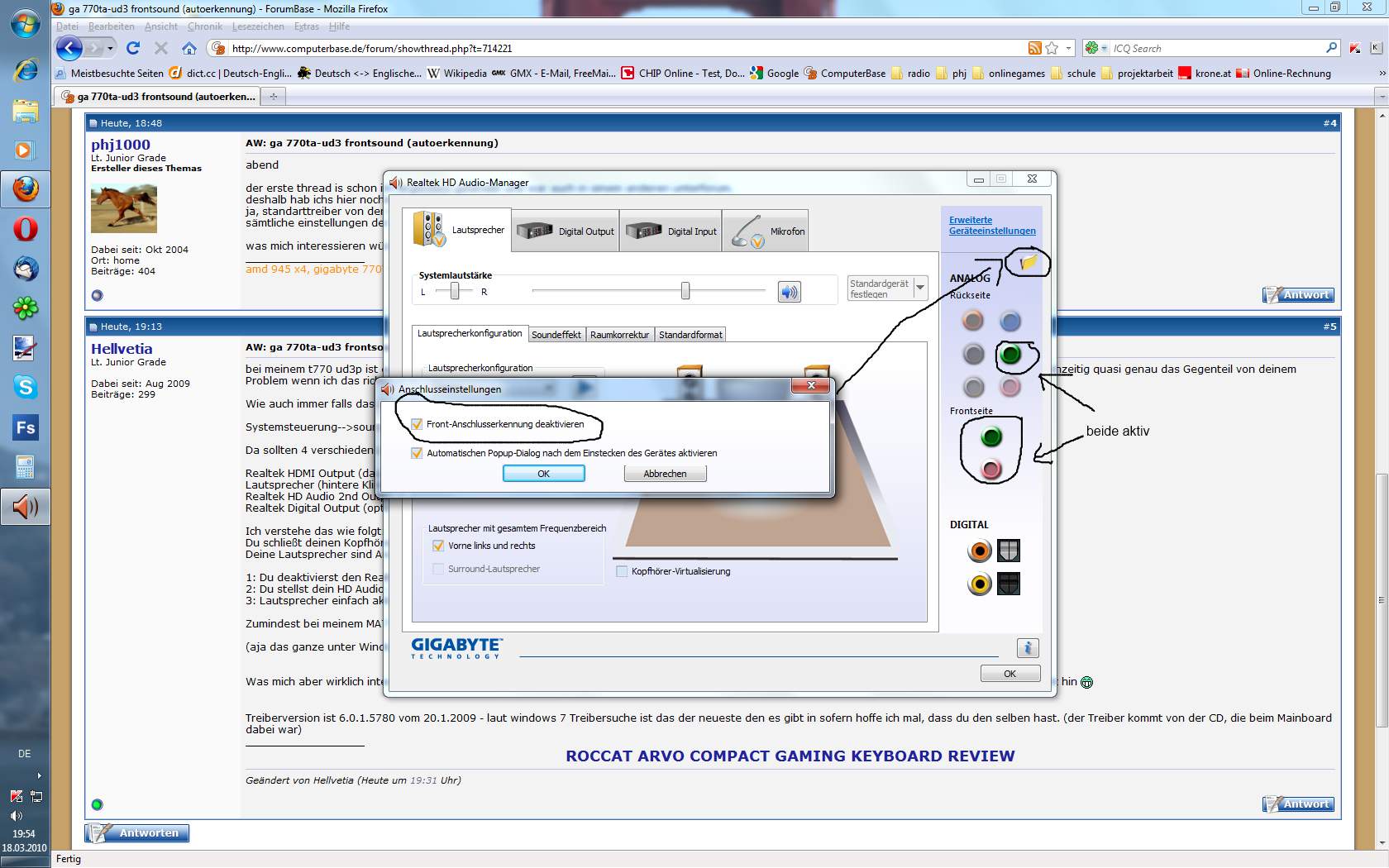
Task: Click Antworten button below the thread
Action: pos(137,832)
